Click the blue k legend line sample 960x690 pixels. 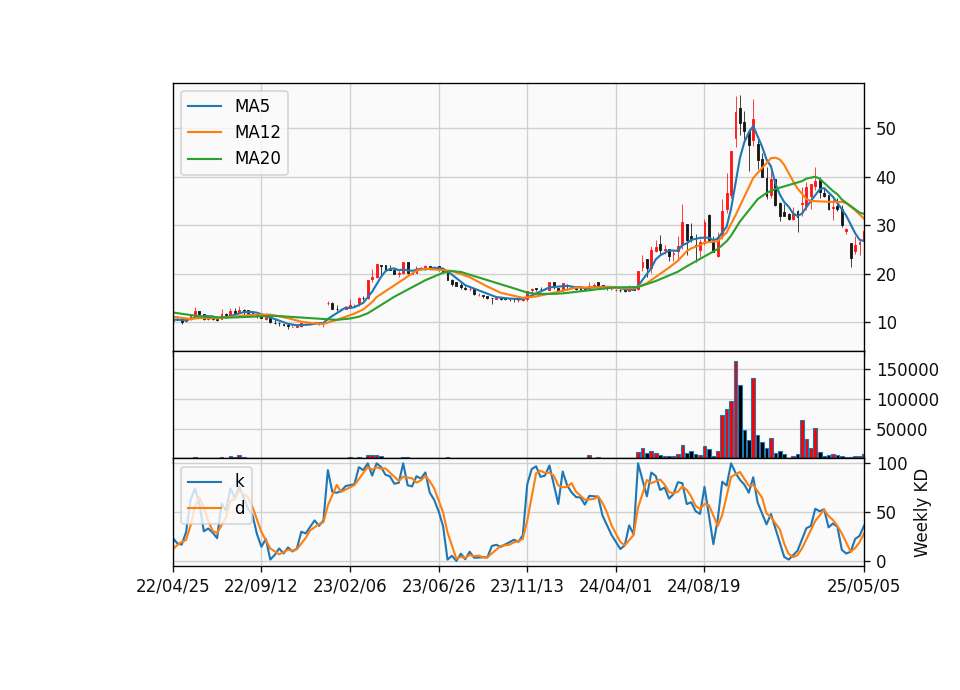(204, 481)
